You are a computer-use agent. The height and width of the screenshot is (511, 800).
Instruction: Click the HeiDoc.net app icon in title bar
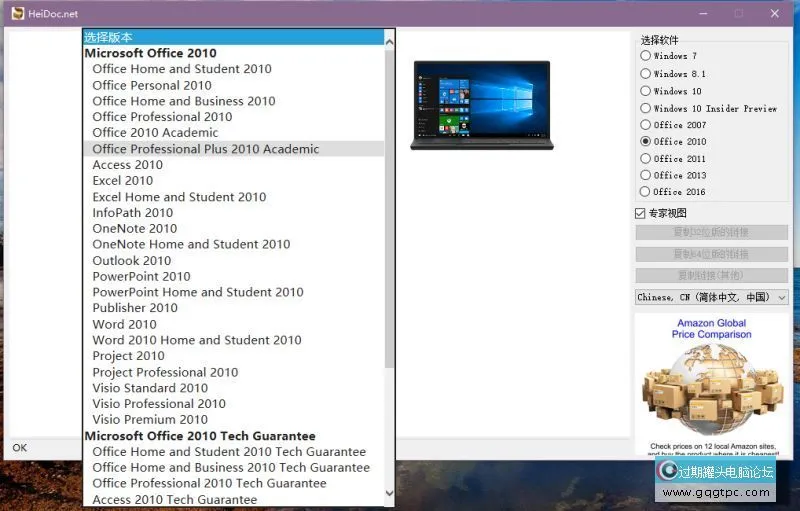point(18,13)
